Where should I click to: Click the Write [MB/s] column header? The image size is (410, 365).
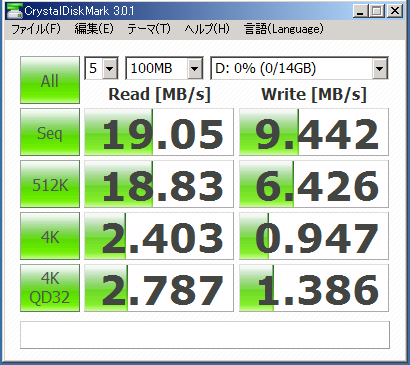(314, 94)
